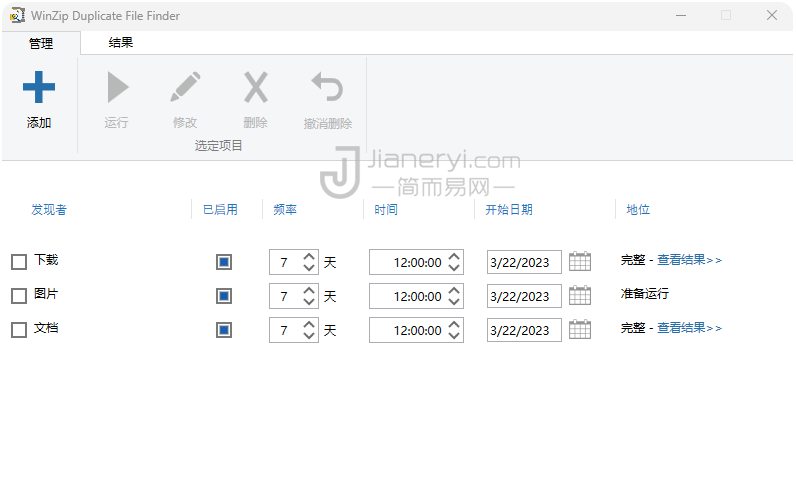Viewport: 796px width, 493px height.
Task: Sort by 频率 column header
Action: click(285, 210)
